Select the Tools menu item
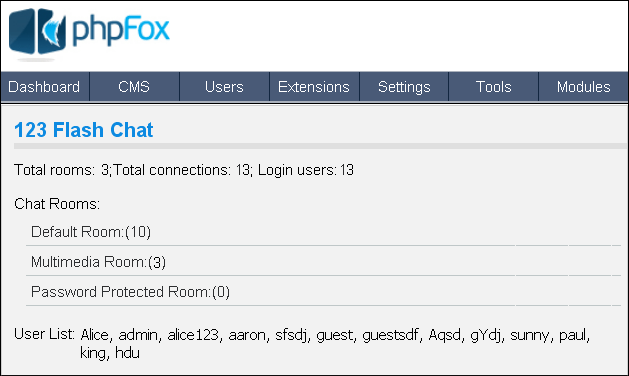 [x=493, y=87]
